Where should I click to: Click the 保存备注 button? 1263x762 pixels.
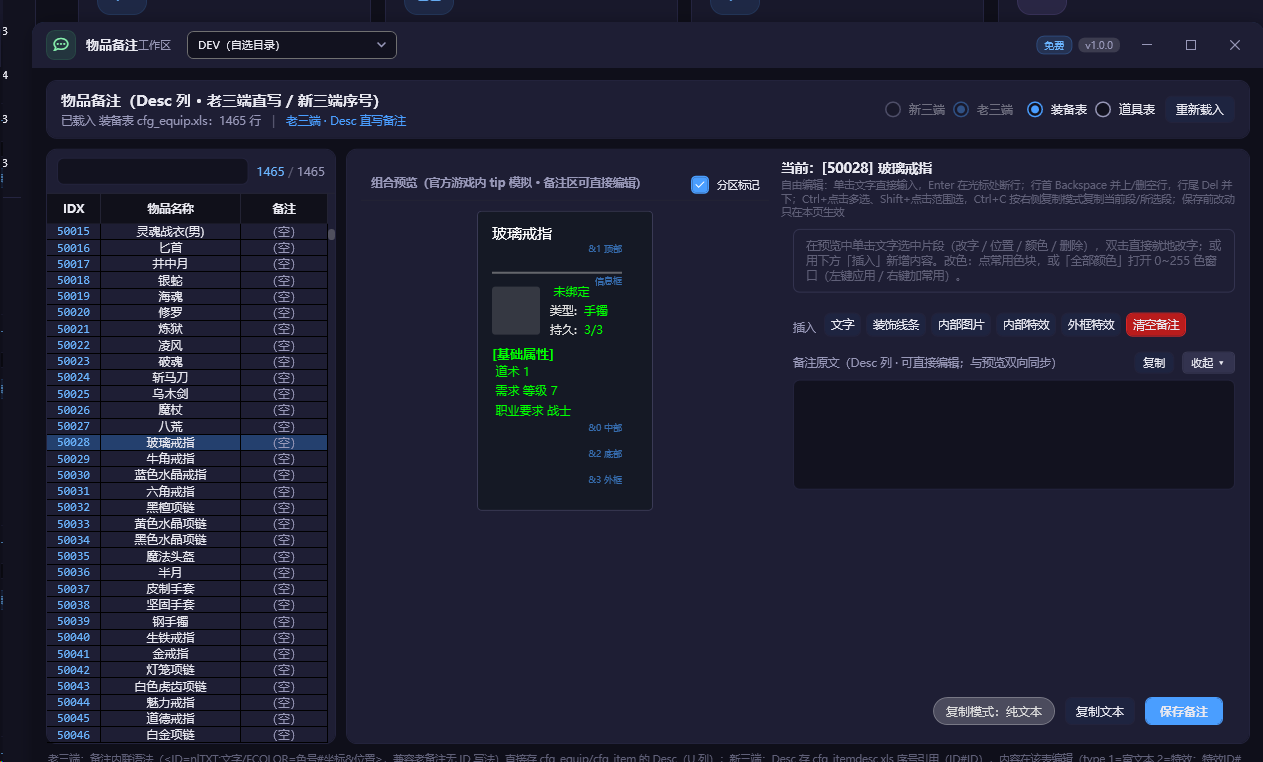[x=1184, y=711]
